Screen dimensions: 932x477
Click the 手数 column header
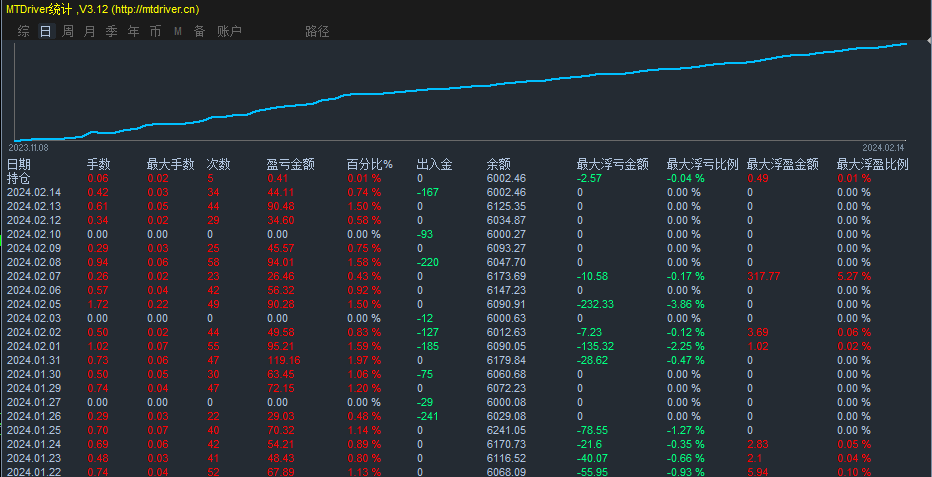point(99,165)
